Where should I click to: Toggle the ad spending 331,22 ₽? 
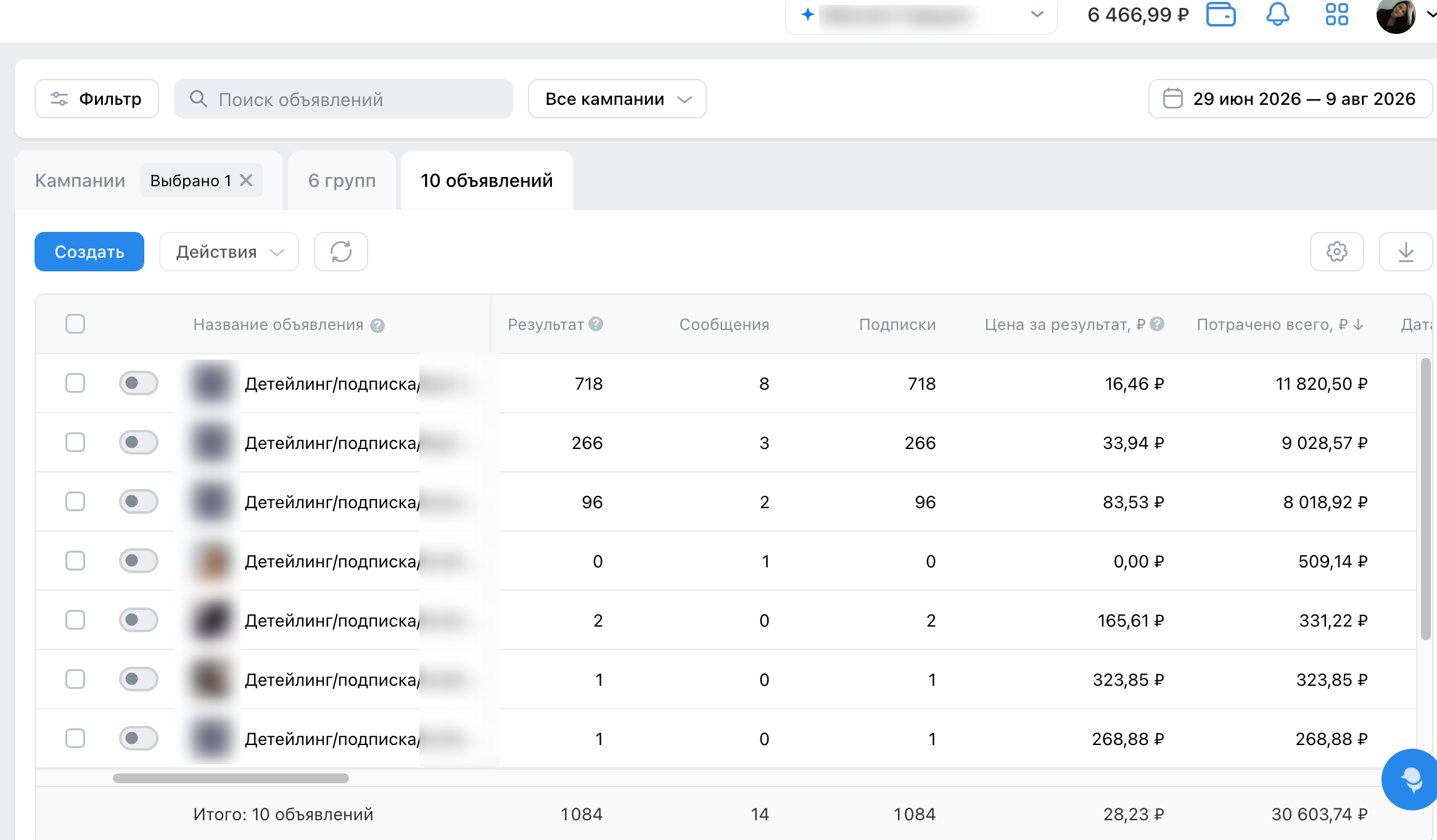click(x=139, y=620)
